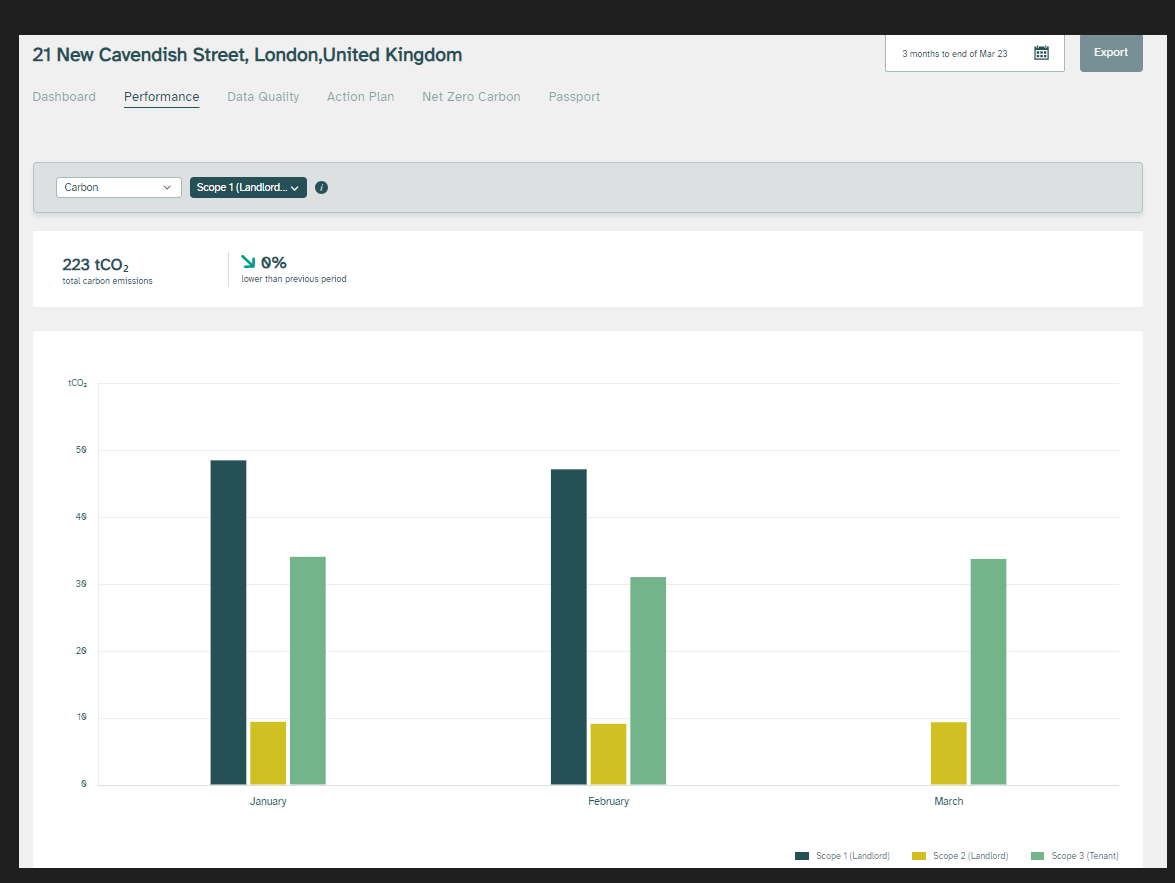Open the '3 months to end of Mar 23' date field
Screen dimensions: 1175x883
[954, 53]
